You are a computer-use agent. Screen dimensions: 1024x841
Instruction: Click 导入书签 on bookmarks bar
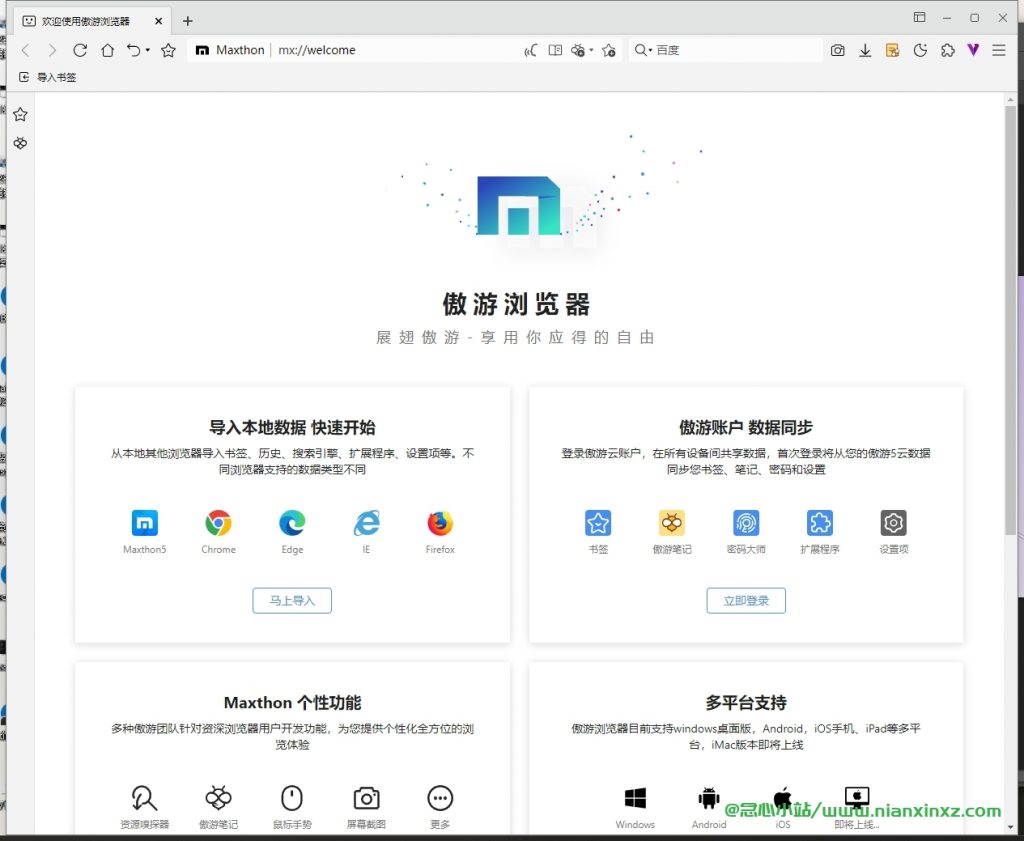coord(48,77)
